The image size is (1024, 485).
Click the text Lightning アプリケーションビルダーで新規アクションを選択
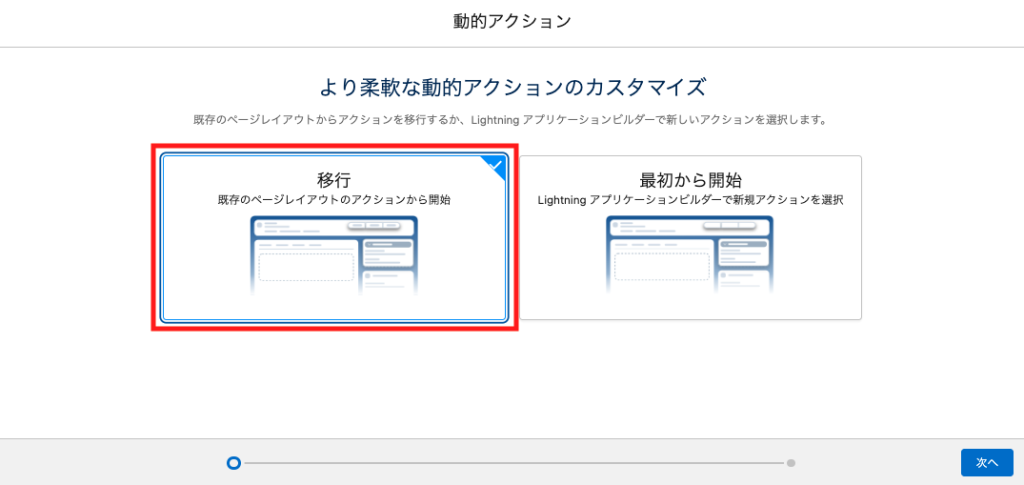pyautogui.click(x=690, y=200)
